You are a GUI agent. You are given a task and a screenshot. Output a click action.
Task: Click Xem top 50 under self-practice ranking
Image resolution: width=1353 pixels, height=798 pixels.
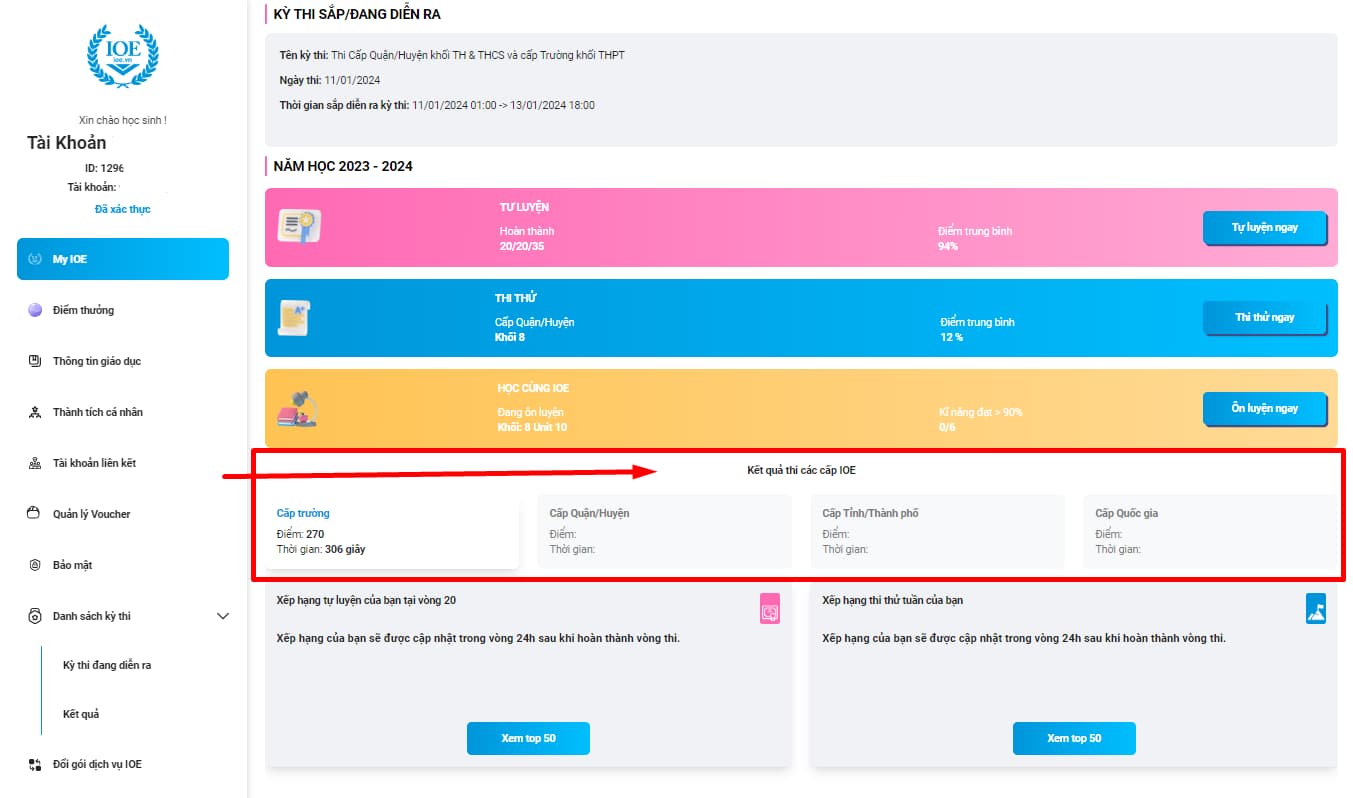528,738
